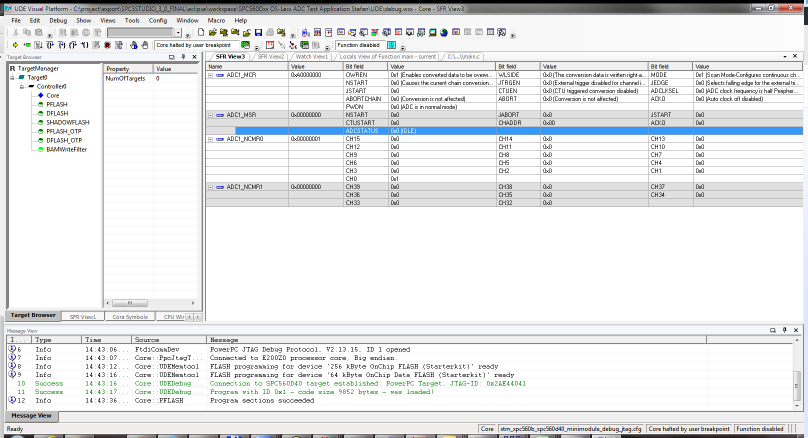Click the hand icon left of the core status field
This screenshot has height=438, width=808.
coord(145,45)
